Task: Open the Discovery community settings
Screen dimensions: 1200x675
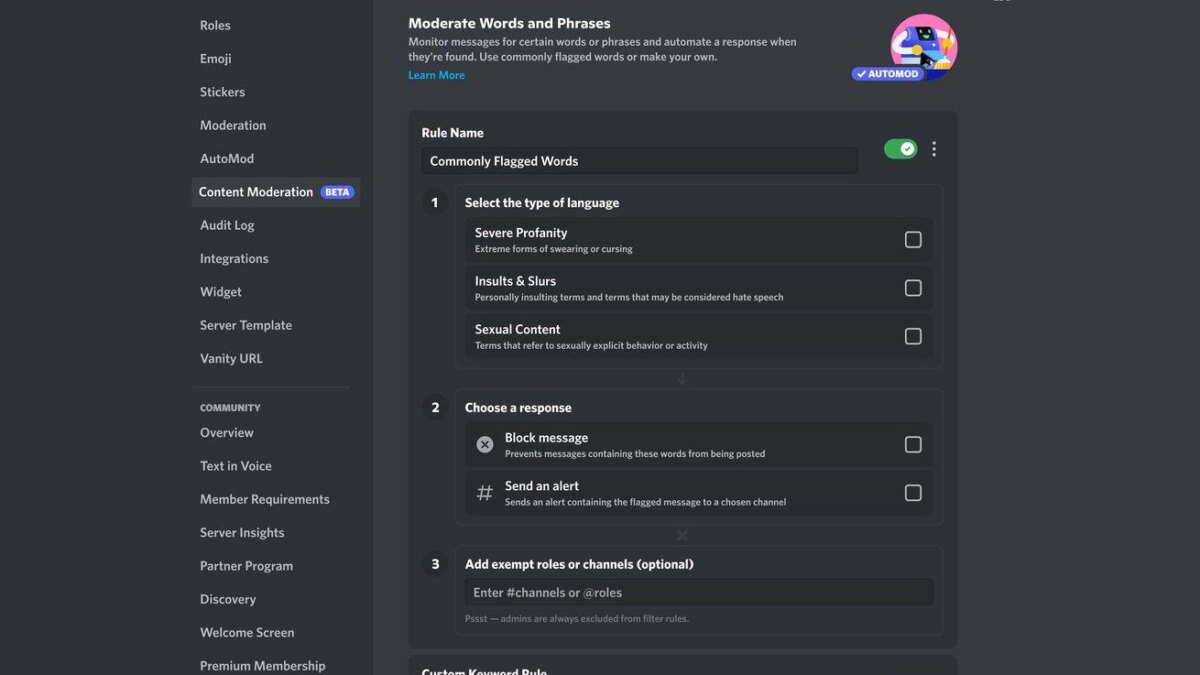Action: click(x=227, y=599)
